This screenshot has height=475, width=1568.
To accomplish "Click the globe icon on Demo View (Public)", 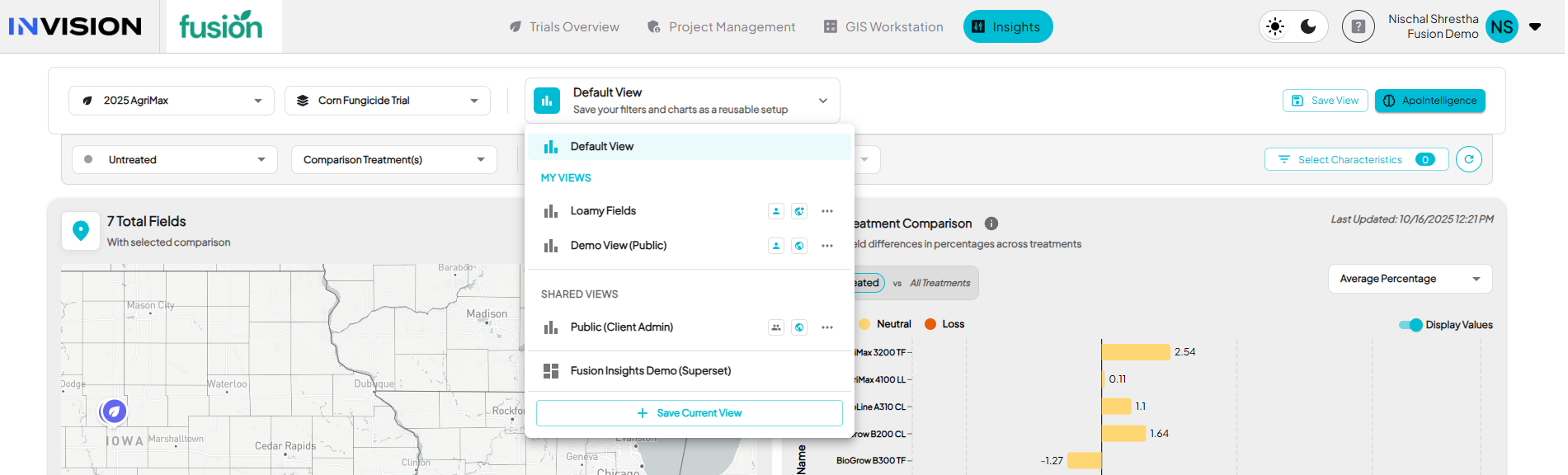I will point(799,246).
